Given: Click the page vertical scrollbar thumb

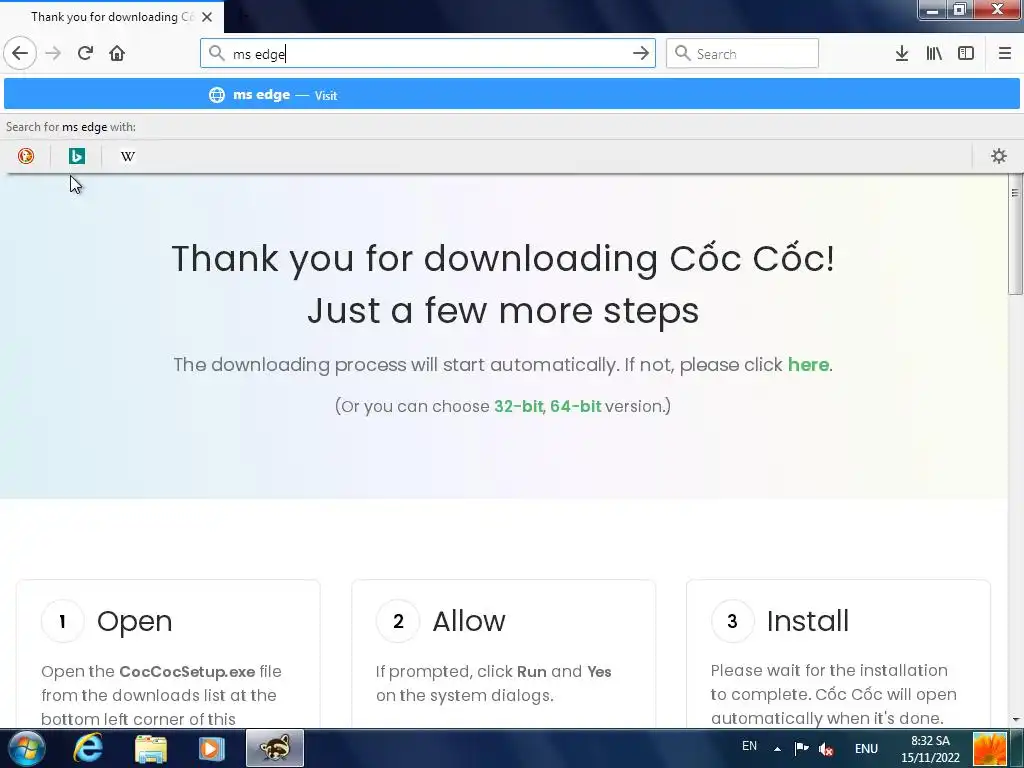Looking at the screenshot, I should click(x=1015, y=235).
